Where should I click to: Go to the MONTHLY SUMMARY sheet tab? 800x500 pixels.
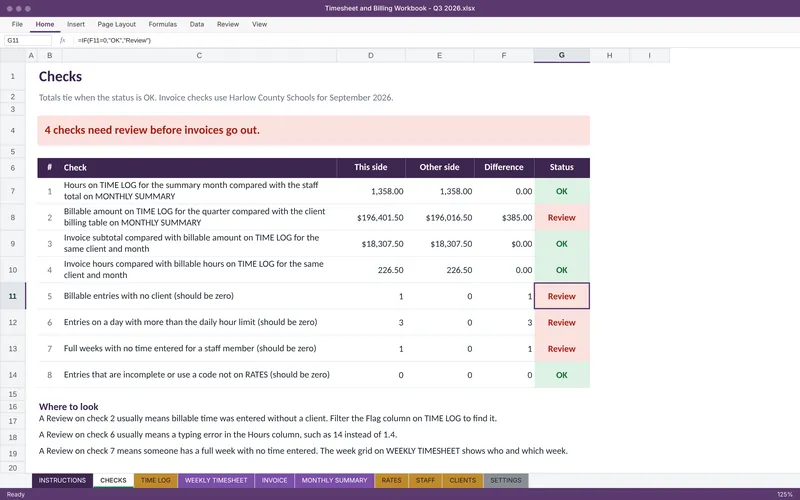click(334, 480)
